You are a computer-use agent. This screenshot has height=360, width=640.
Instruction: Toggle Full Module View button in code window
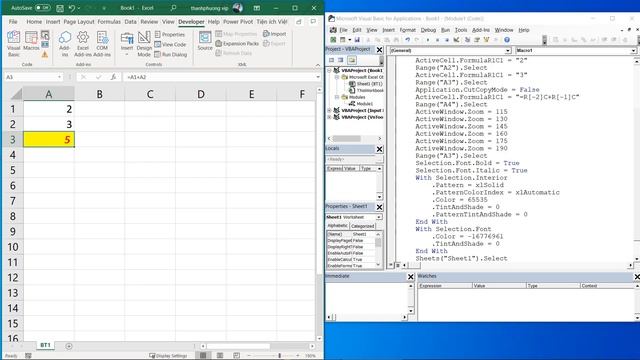398,265
